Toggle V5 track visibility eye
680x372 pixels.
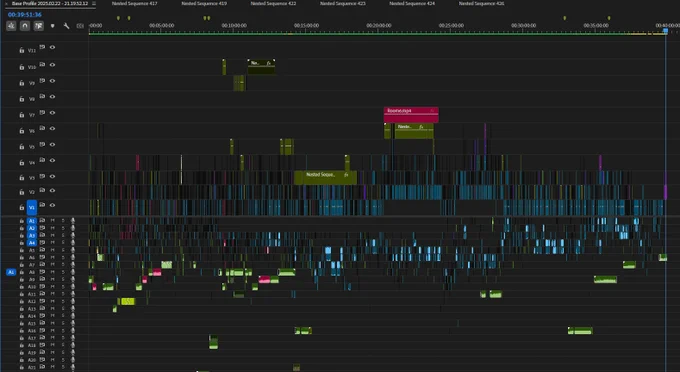pos(52,144)
